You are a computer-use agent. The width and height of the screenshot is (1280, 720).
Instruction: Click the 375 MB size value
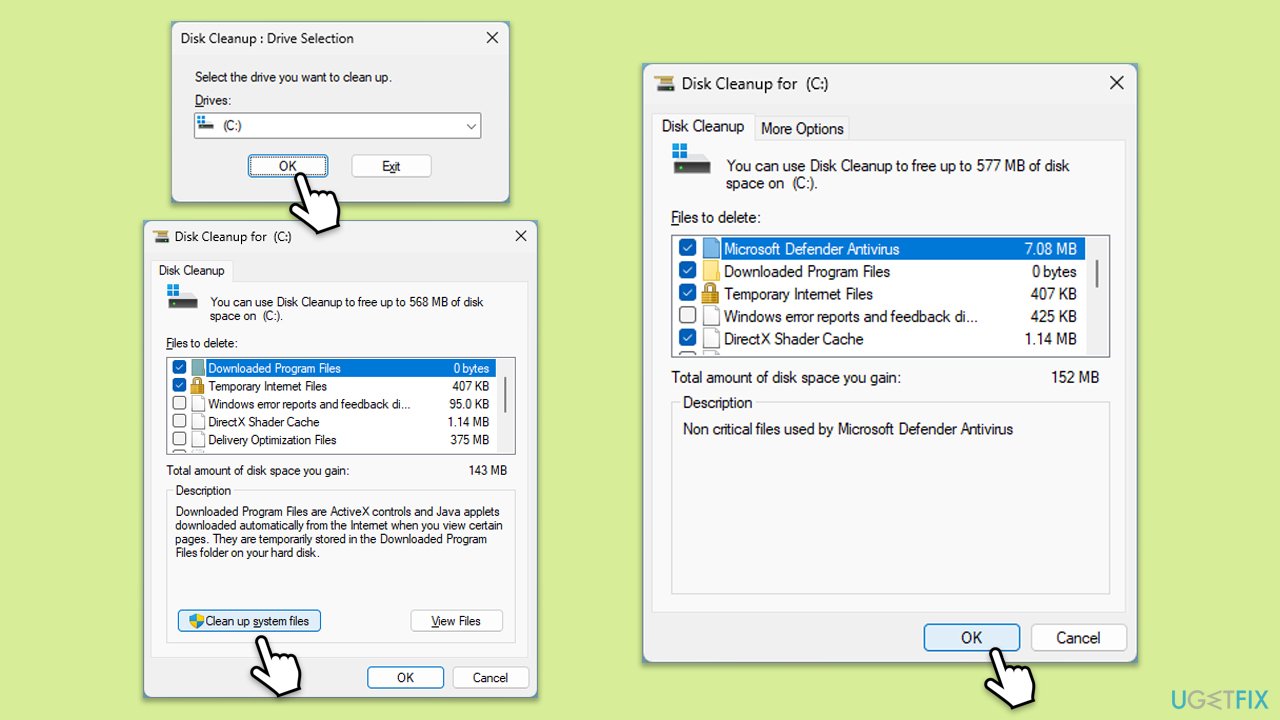[x=469, y=440]
